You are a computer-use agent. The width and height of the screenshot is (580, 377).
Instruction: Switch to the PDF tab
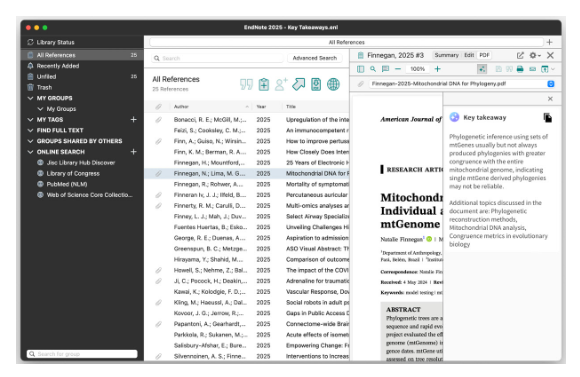(484, 55)
